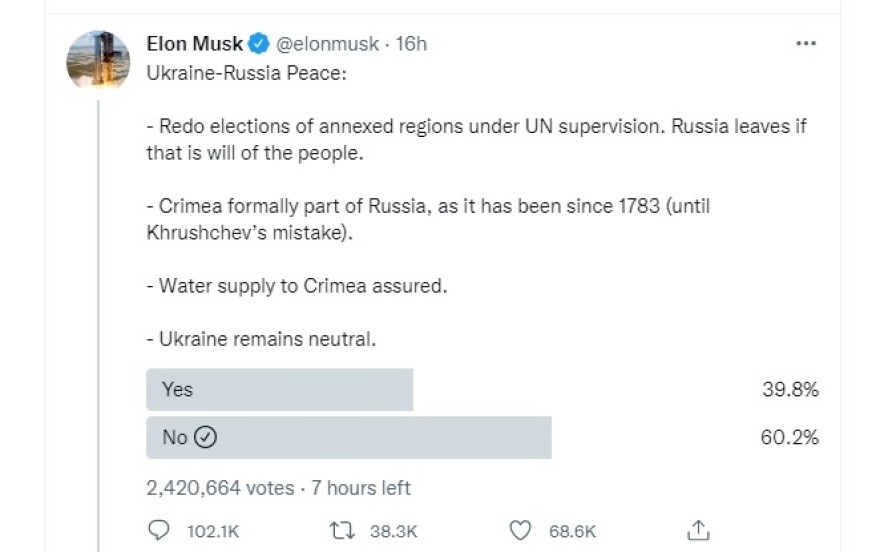This screenshot has width=880, height=552.
Task: Click the 39.8% Yes percentage
Action: [790, 389]
